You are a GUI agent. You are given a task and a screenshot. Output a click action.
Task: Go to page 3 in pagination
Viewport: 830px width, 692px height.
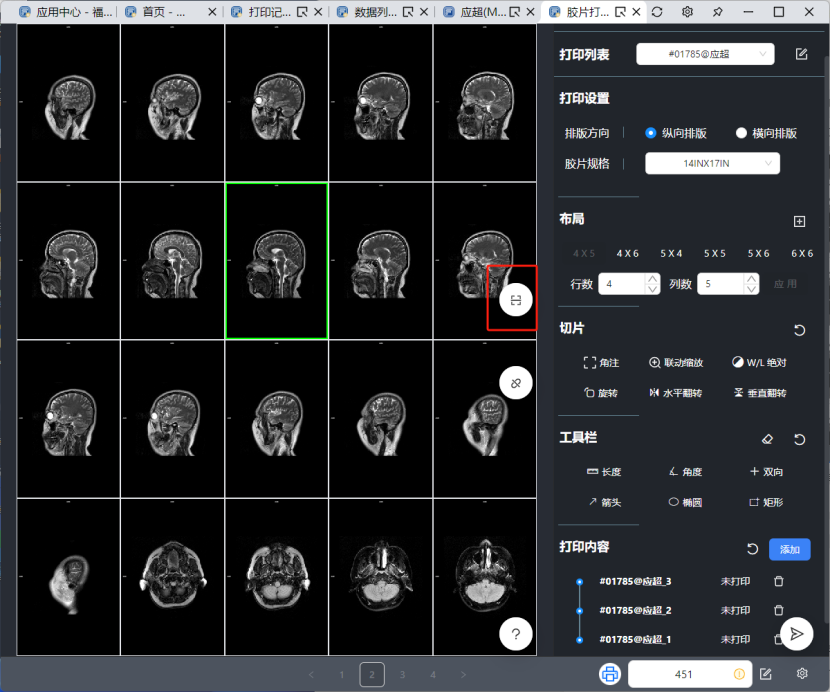(x=402, y=675)
